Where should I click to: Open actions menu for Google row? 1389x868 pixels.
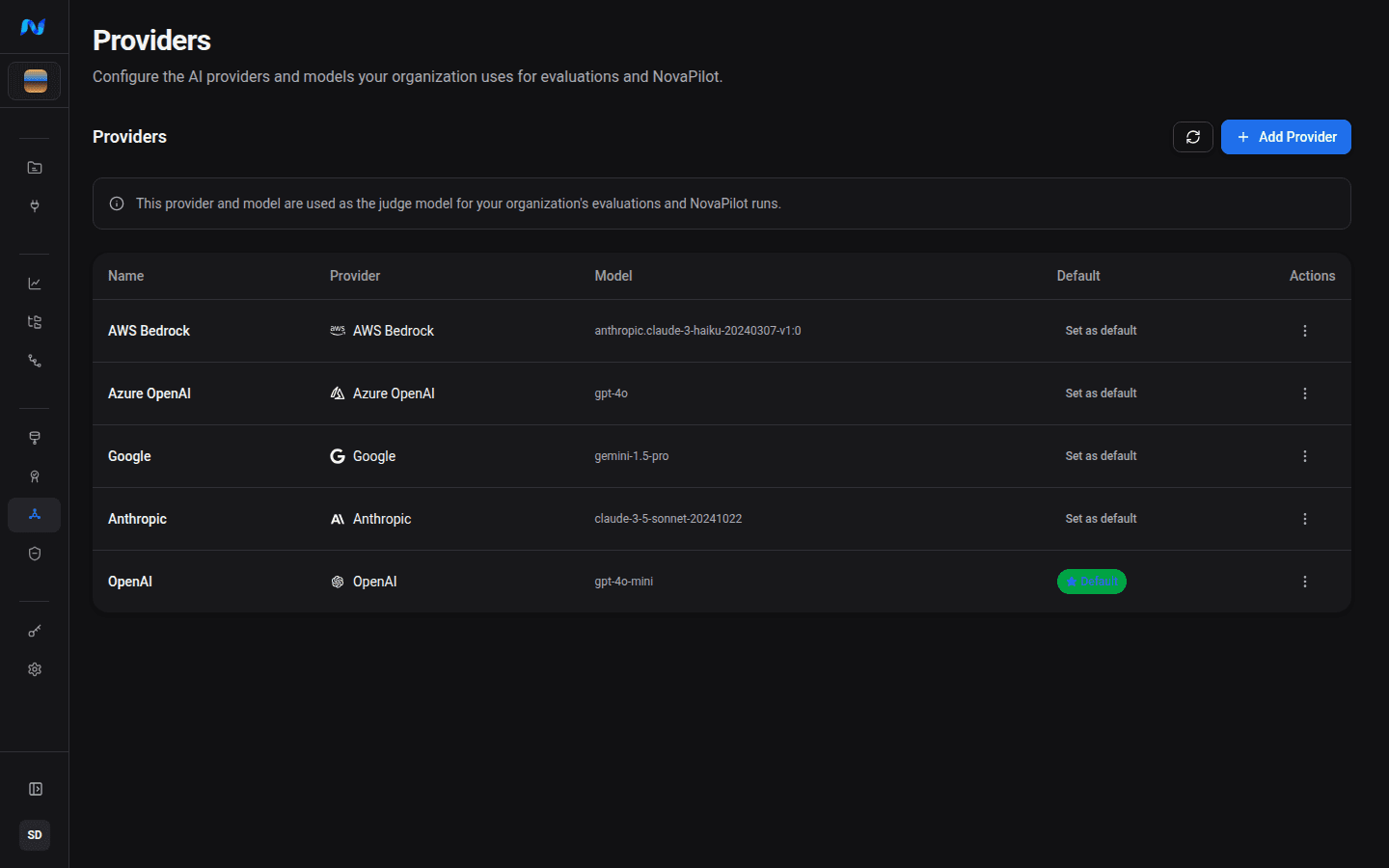point(1305,456)
